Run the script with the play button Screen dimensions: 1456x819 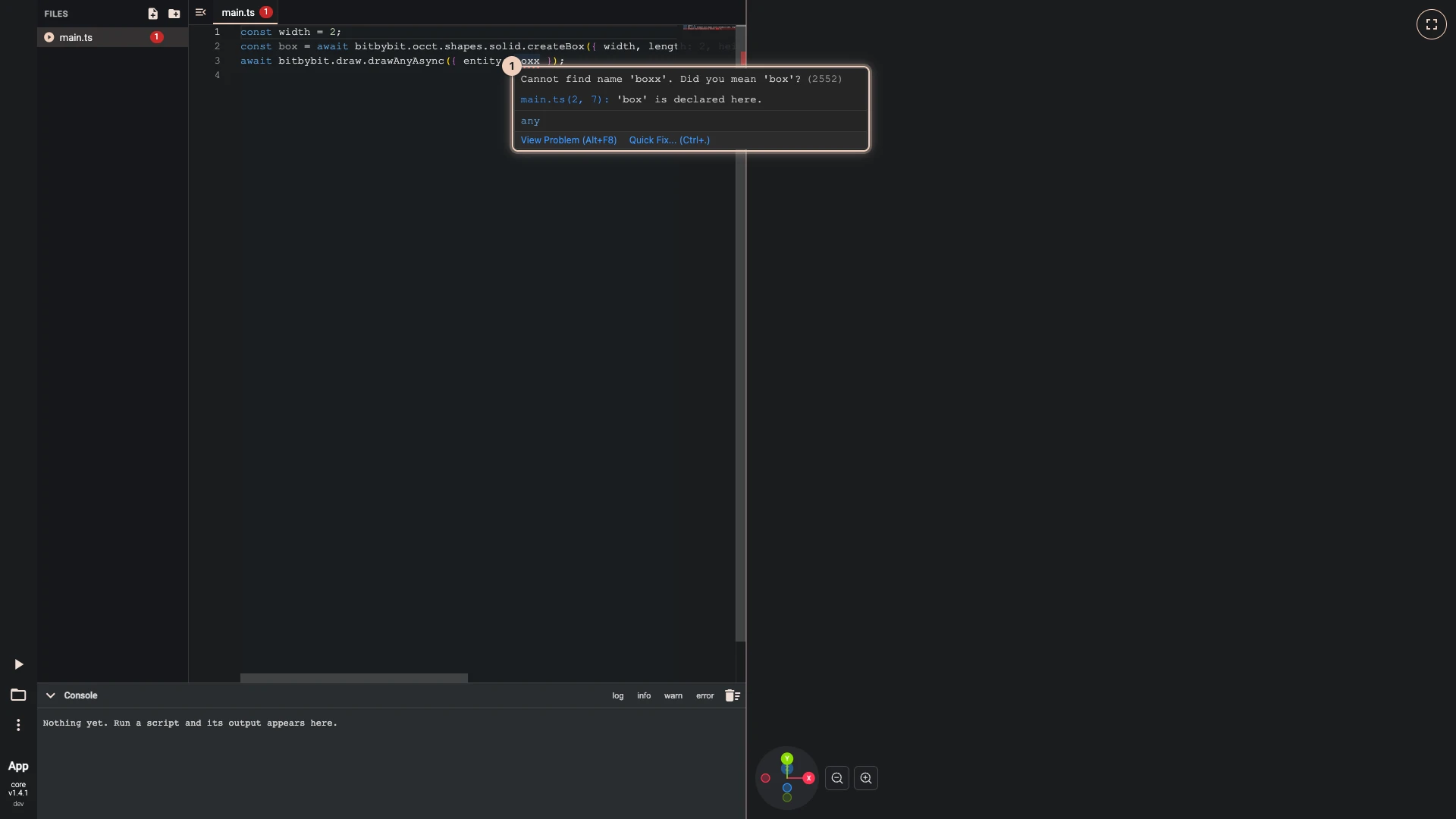(18, 664)
